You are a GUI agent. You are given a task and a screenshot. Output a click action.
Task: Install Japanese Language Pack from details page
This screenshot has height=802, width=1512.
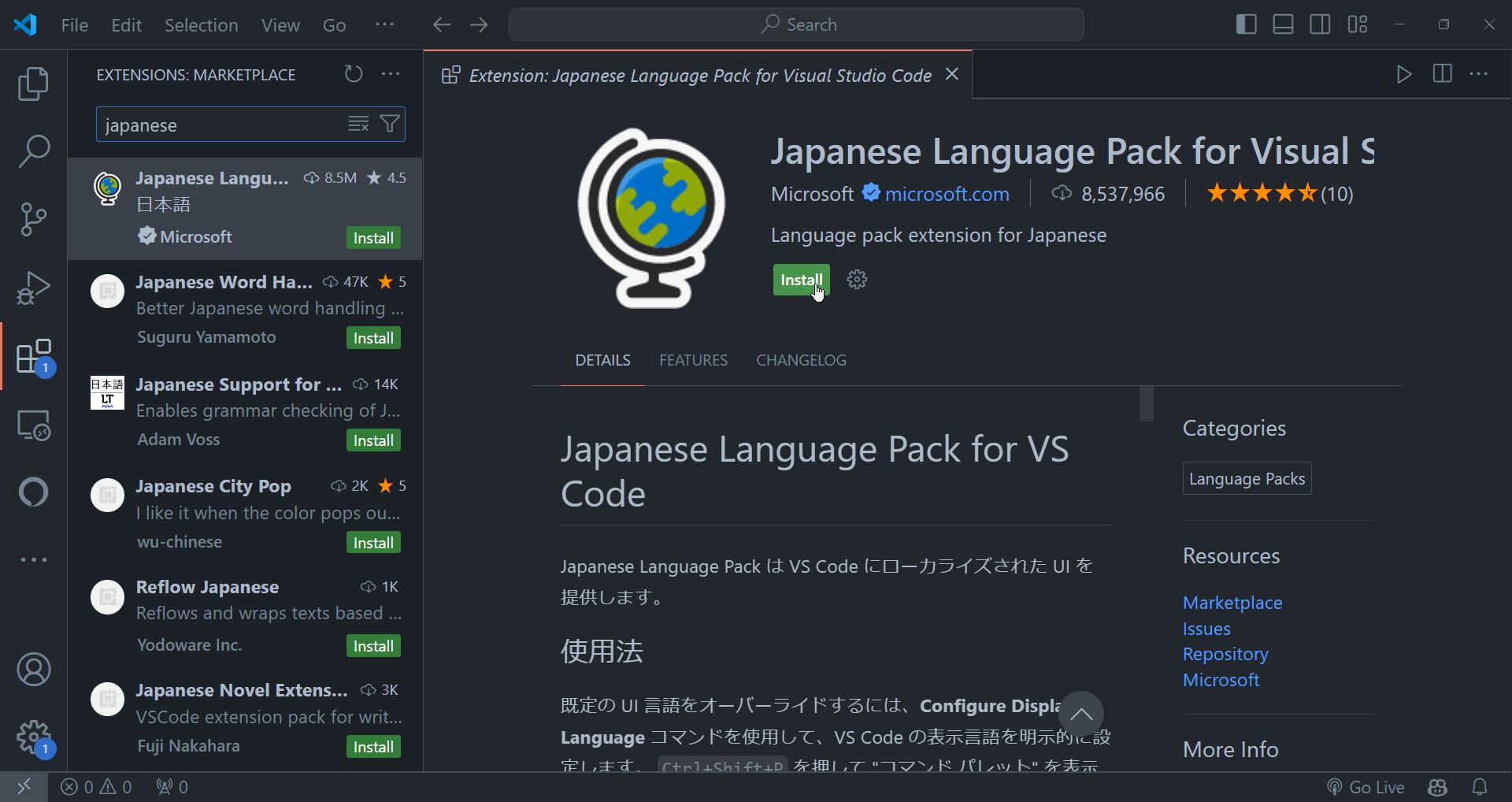click(801, 280)
